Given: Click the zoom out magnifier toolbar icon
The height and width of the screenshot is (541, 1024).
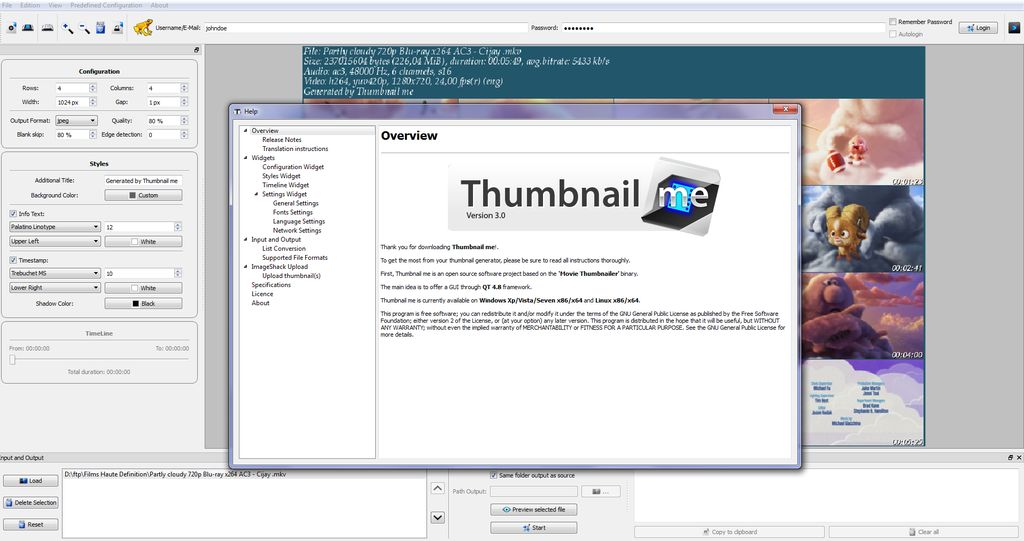Looking at the screenshot, I should [x=84, y=28].
